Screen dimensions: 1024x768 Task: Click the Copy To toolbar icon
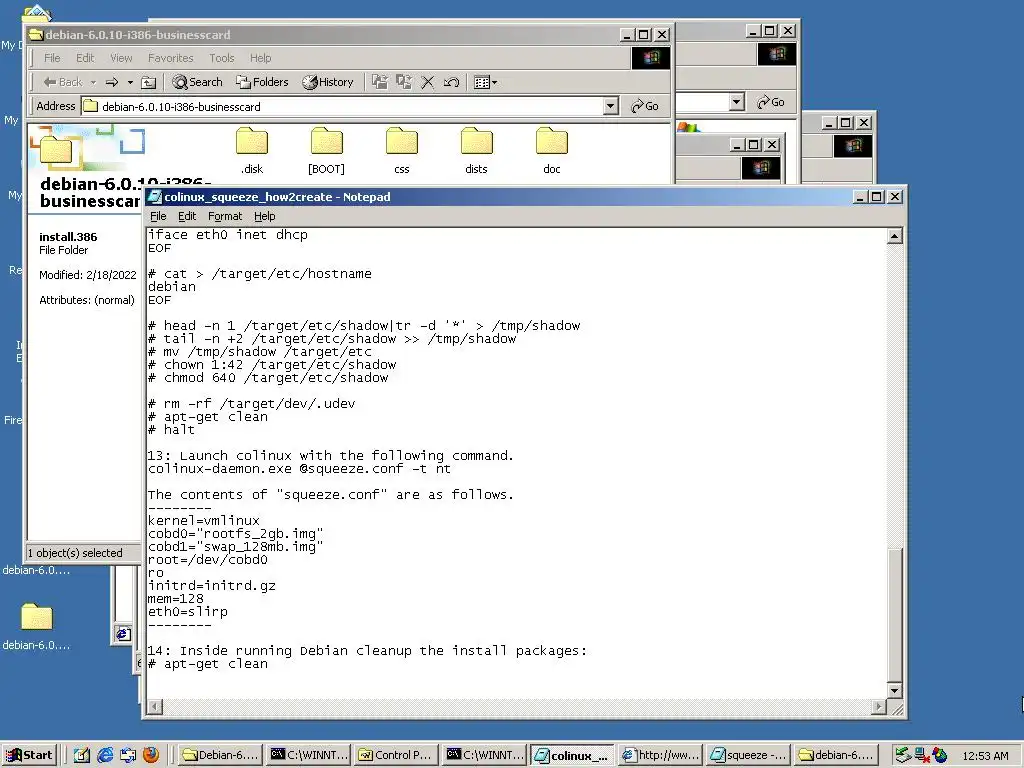click(x=404, y=82)
